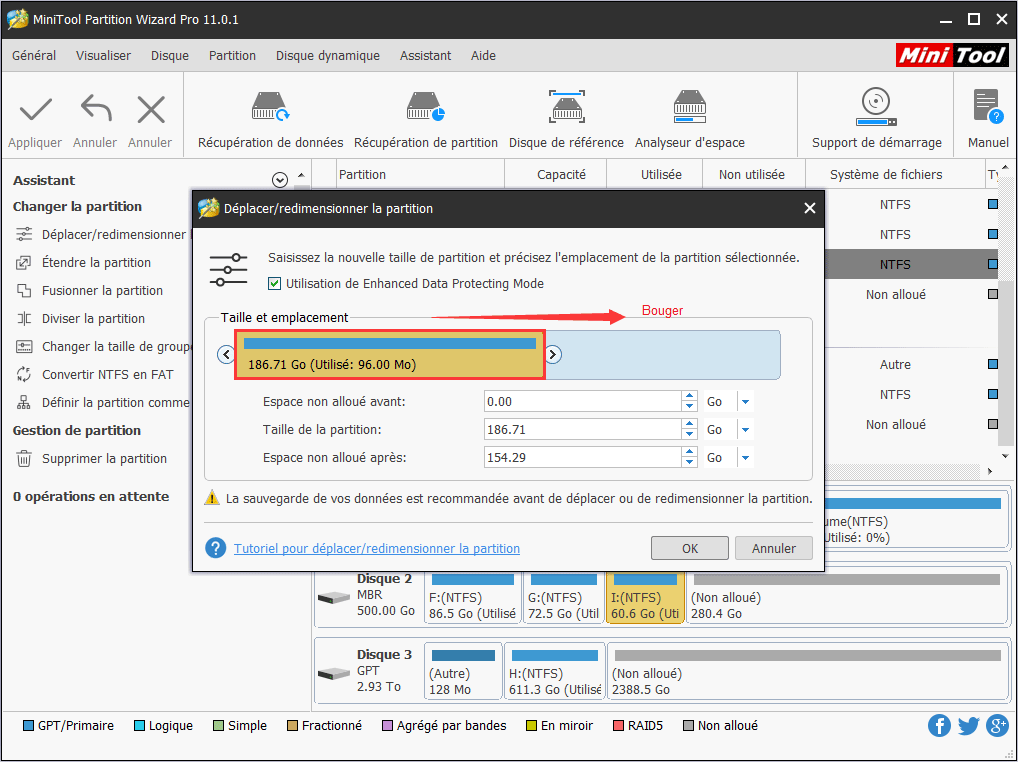Open the Tutoriel pour déplacer/redimensionner link
This screenshot has width=1018, height=762.
(377, 548)
